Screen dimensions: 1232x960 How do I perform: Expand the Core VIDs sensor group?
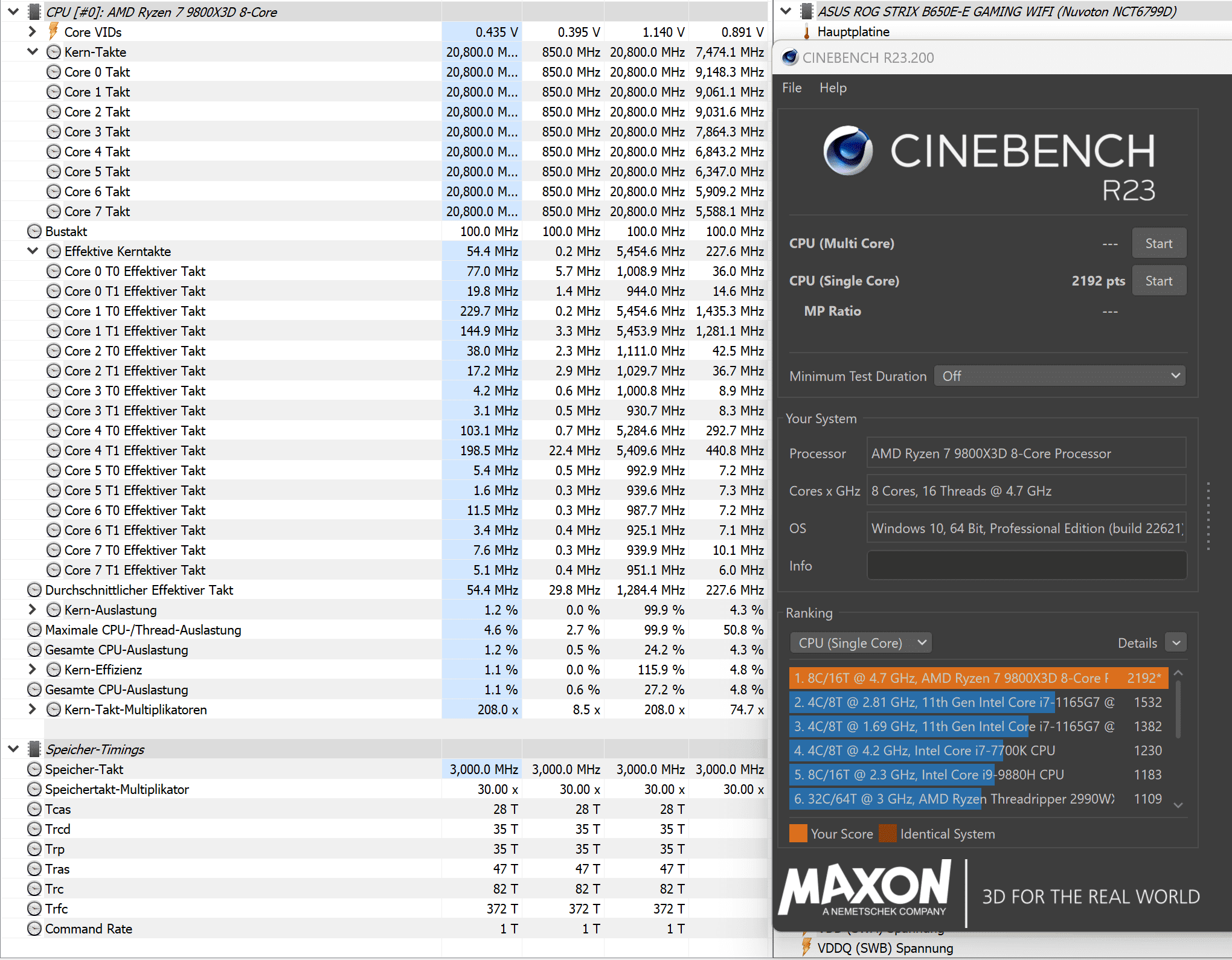point(33,31)
